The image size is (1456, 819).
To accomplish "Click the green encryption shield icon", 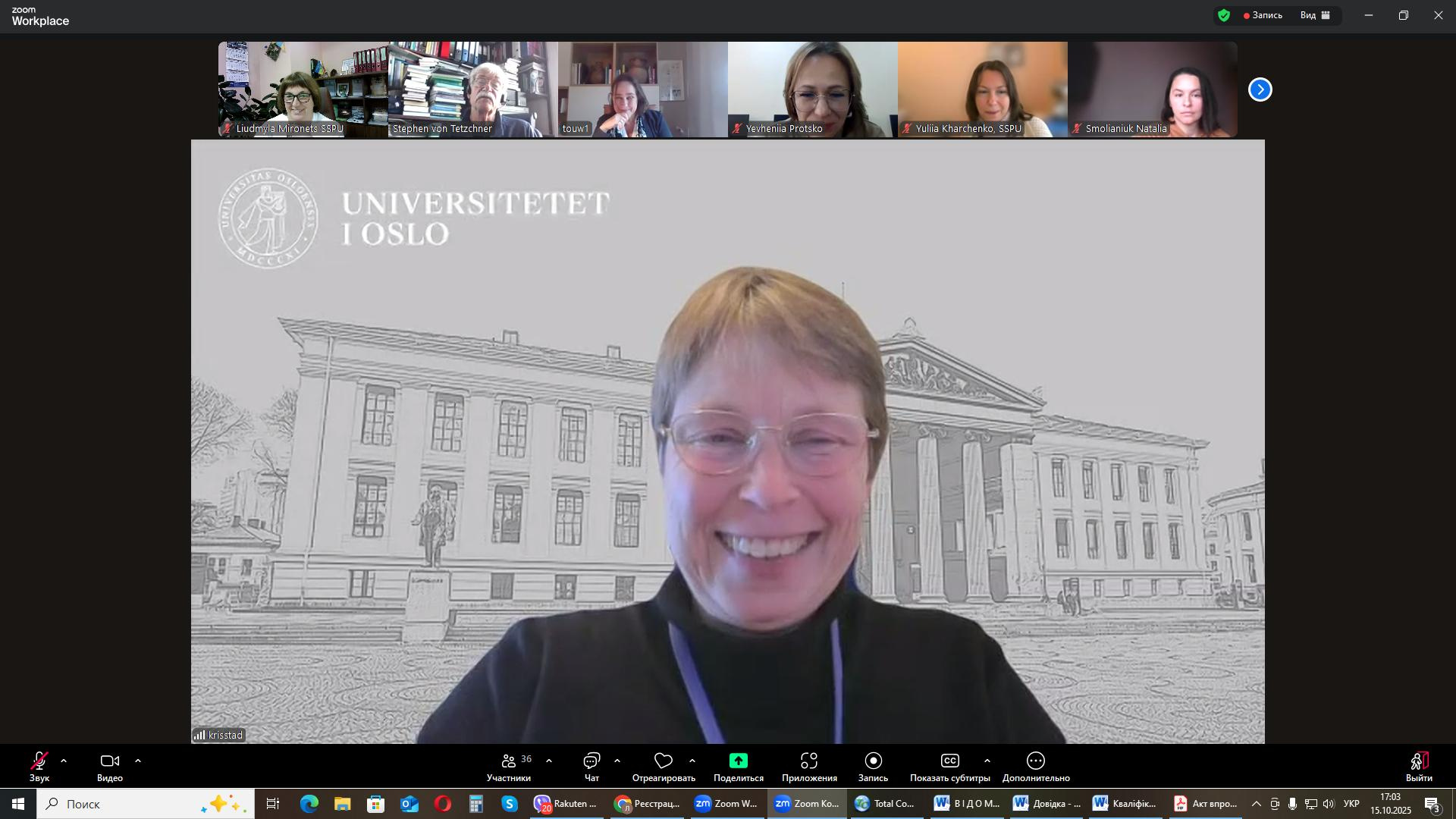I will 1224,15.
